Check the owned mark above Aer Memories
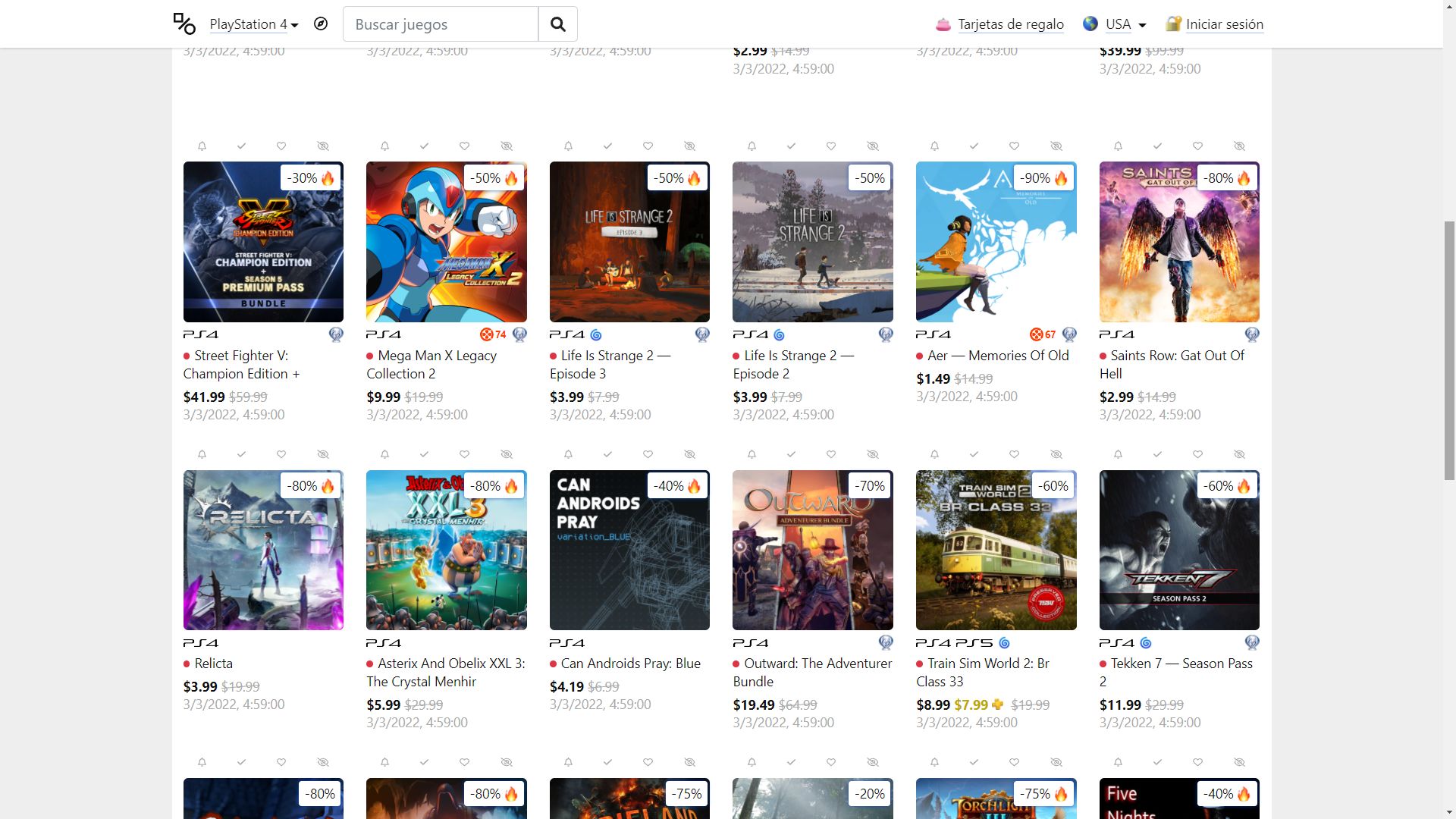 [974, 146]
